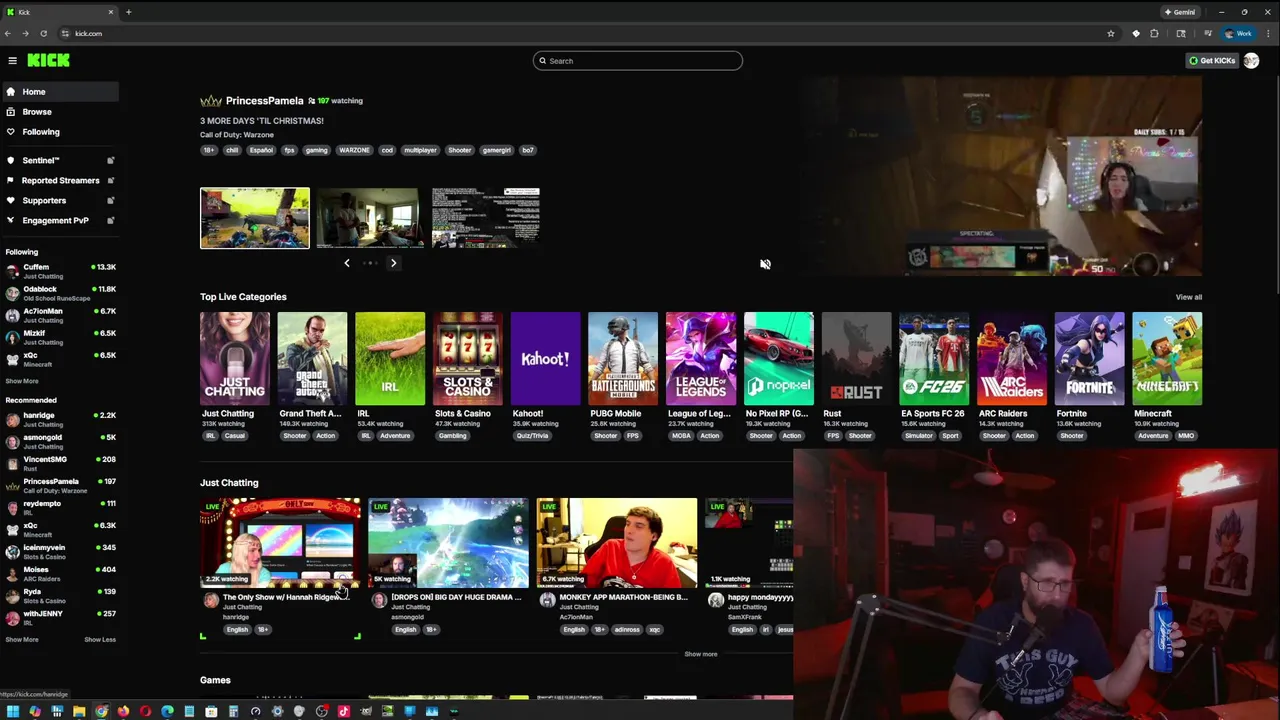Screen dimensions: 1280x720
Task: Open File Explorer from taskbar
Action: [x=79, y=711]
